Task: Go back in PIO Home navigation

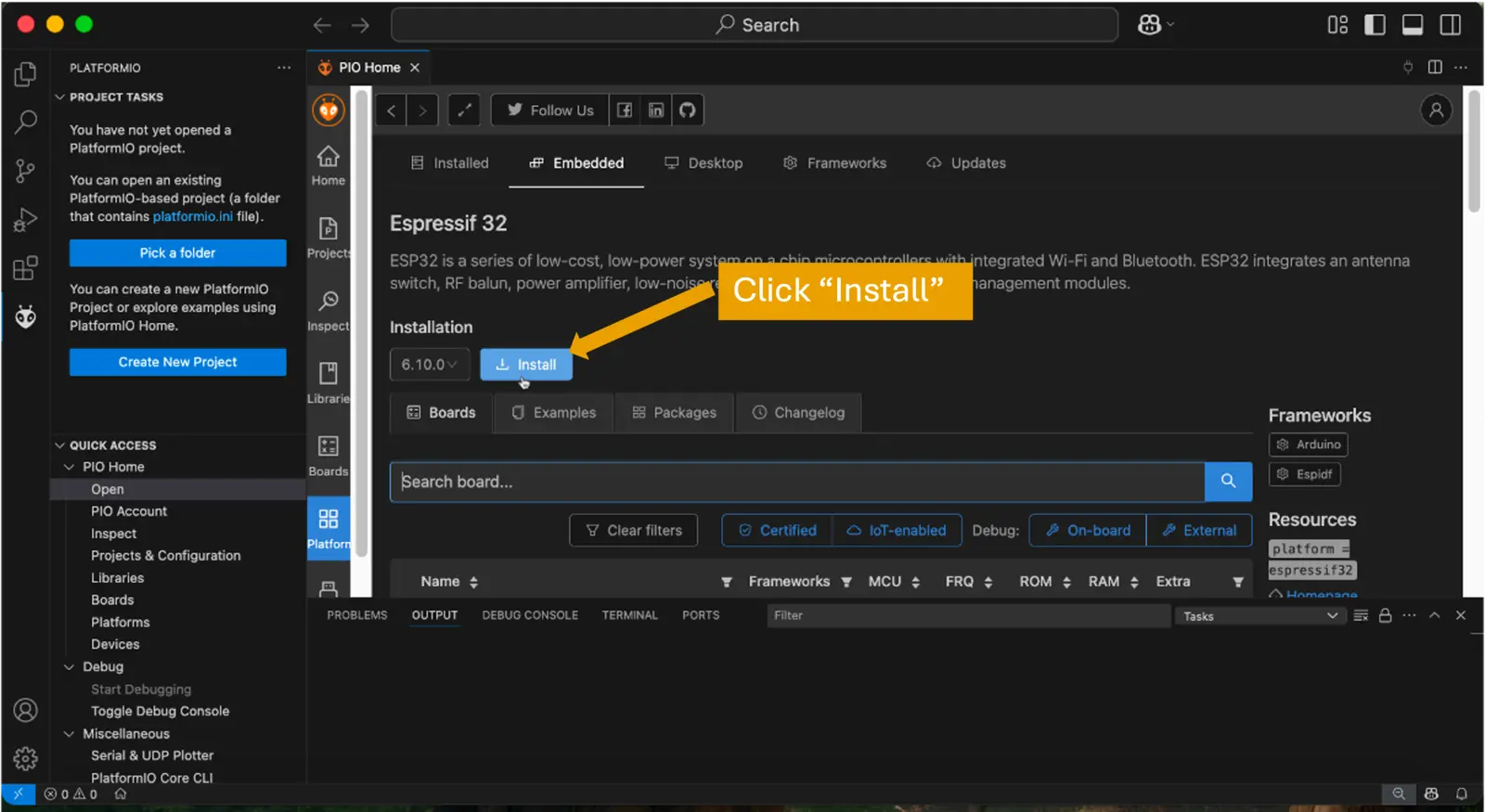Action: pos(392,110)
